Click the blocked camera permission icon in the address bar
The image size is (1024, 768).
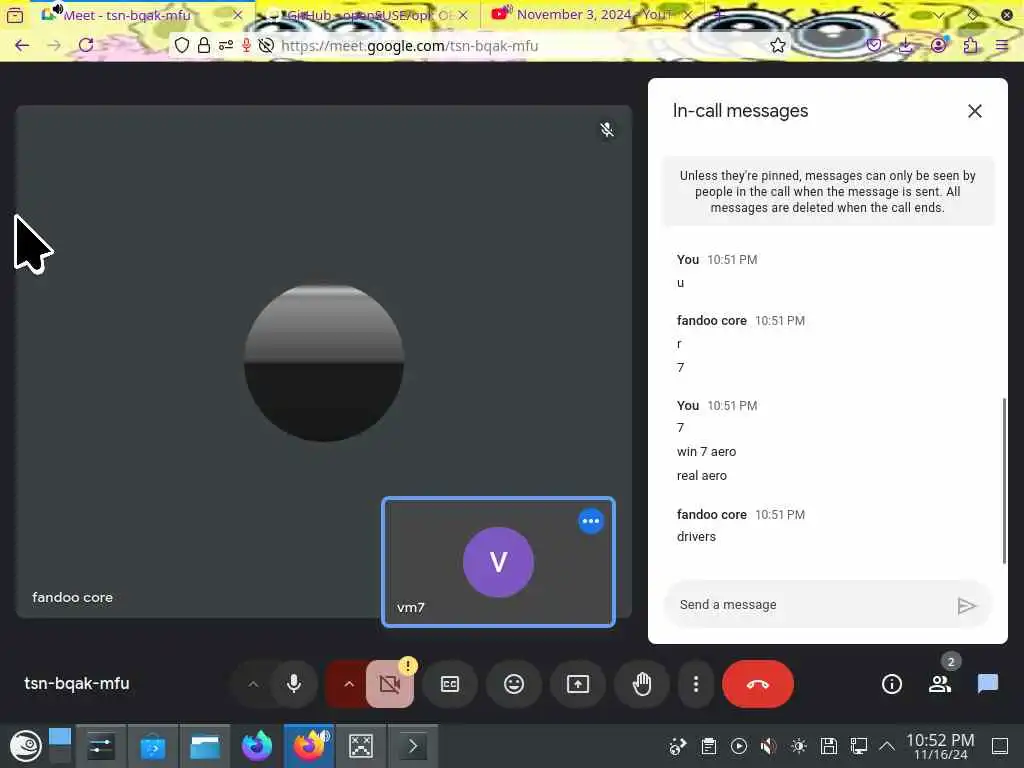coord(266,45)
